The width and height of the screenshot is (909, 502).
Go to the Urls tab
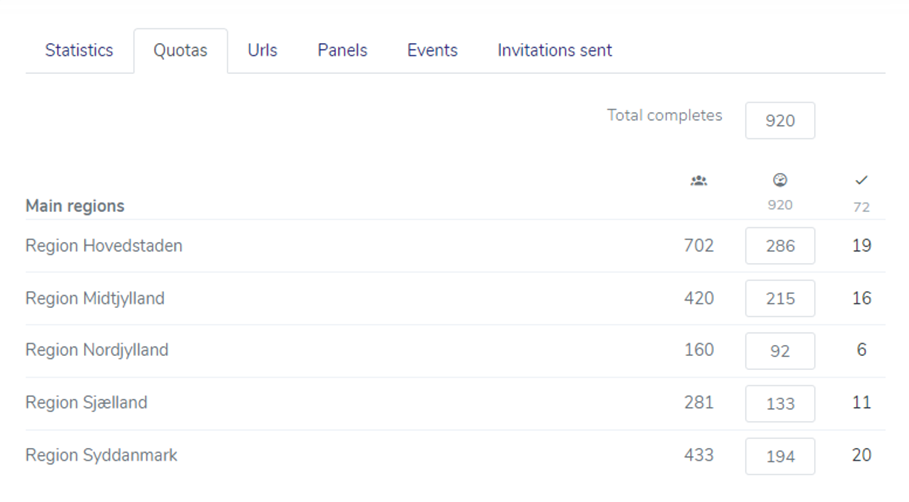coord(262,50)
